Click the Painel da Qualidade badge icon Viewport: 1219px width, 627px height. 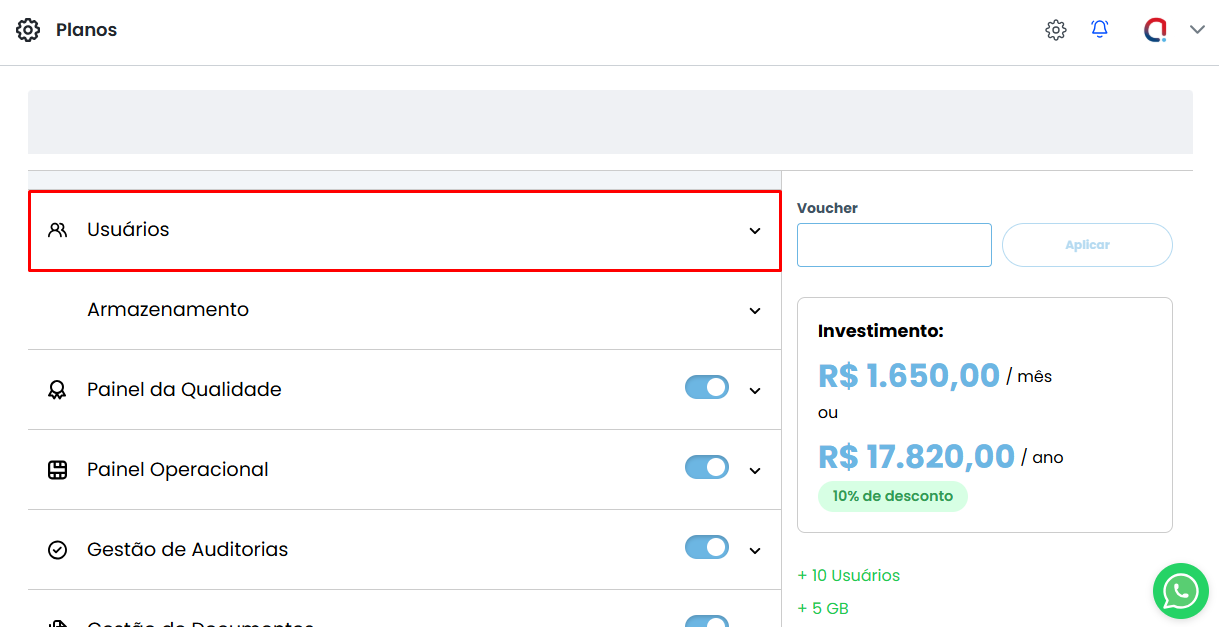point(58,390)
